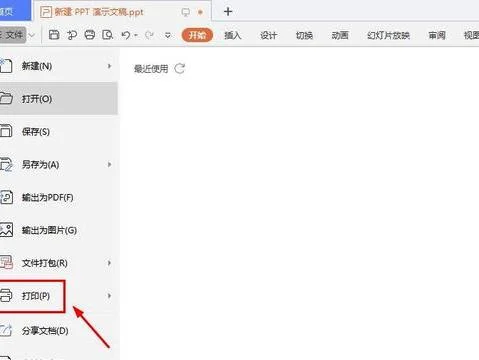
Task: Click the redo arrow icon
Action: [x=149, y=35]
